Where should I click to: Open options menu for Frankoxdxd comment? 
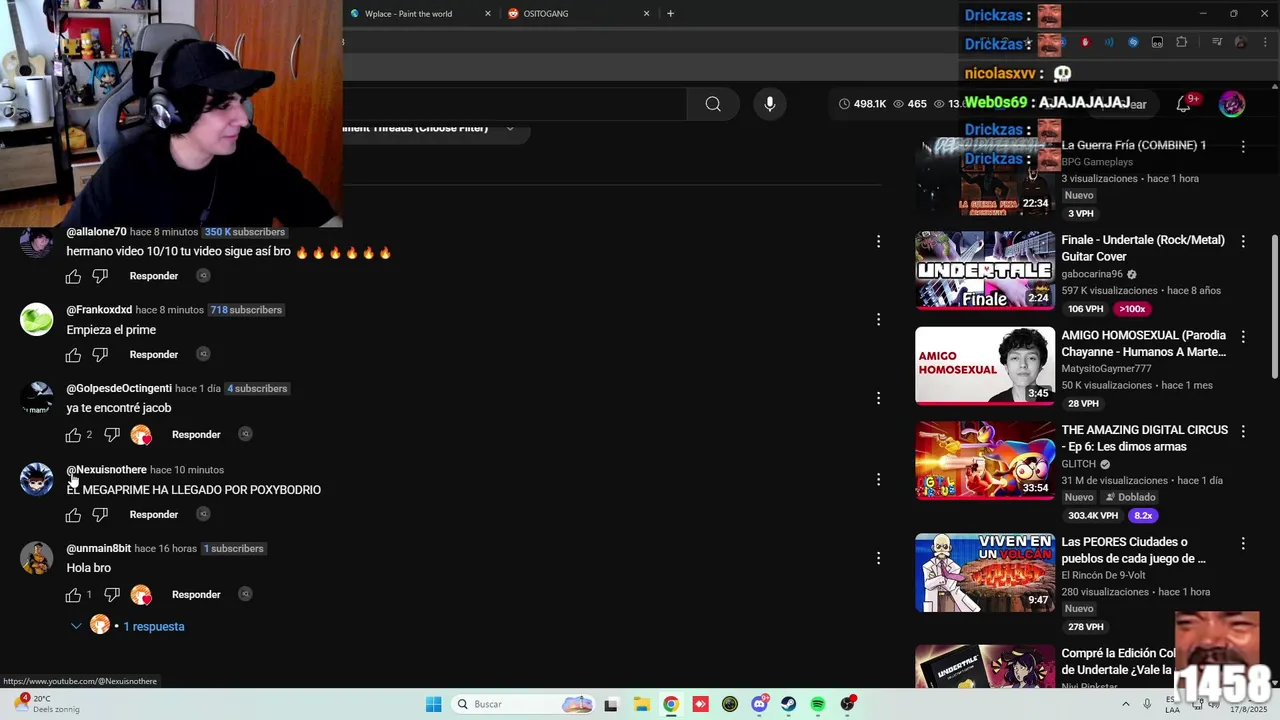point(878,319)
